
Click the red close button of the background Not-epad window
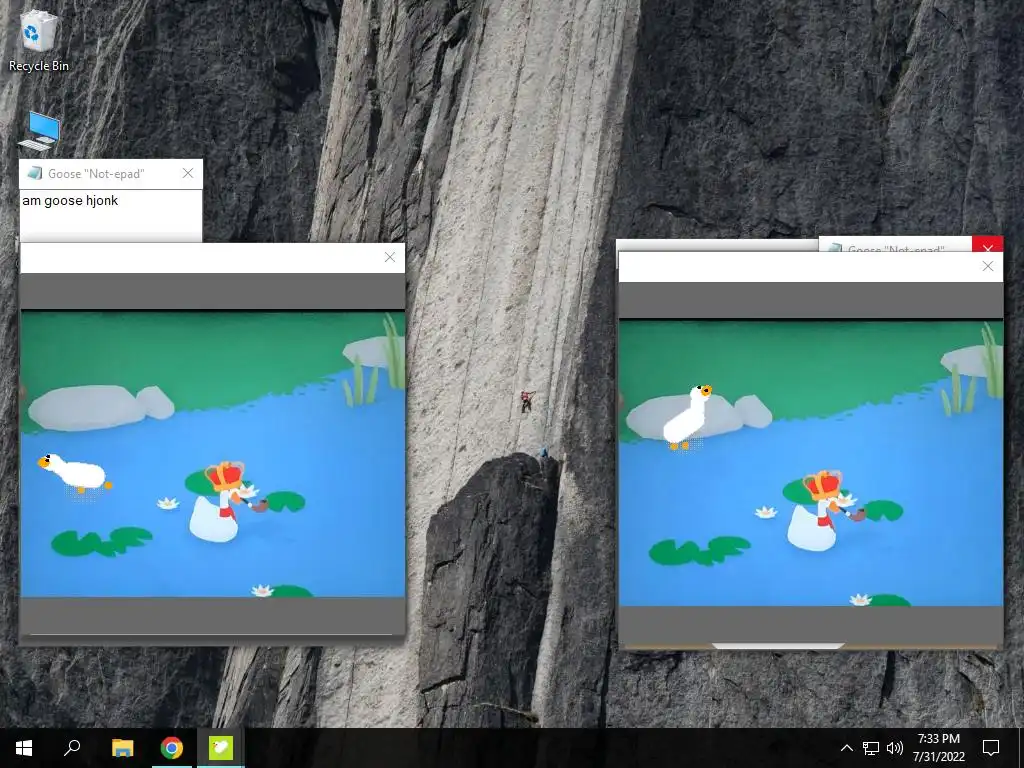point(987,245)
